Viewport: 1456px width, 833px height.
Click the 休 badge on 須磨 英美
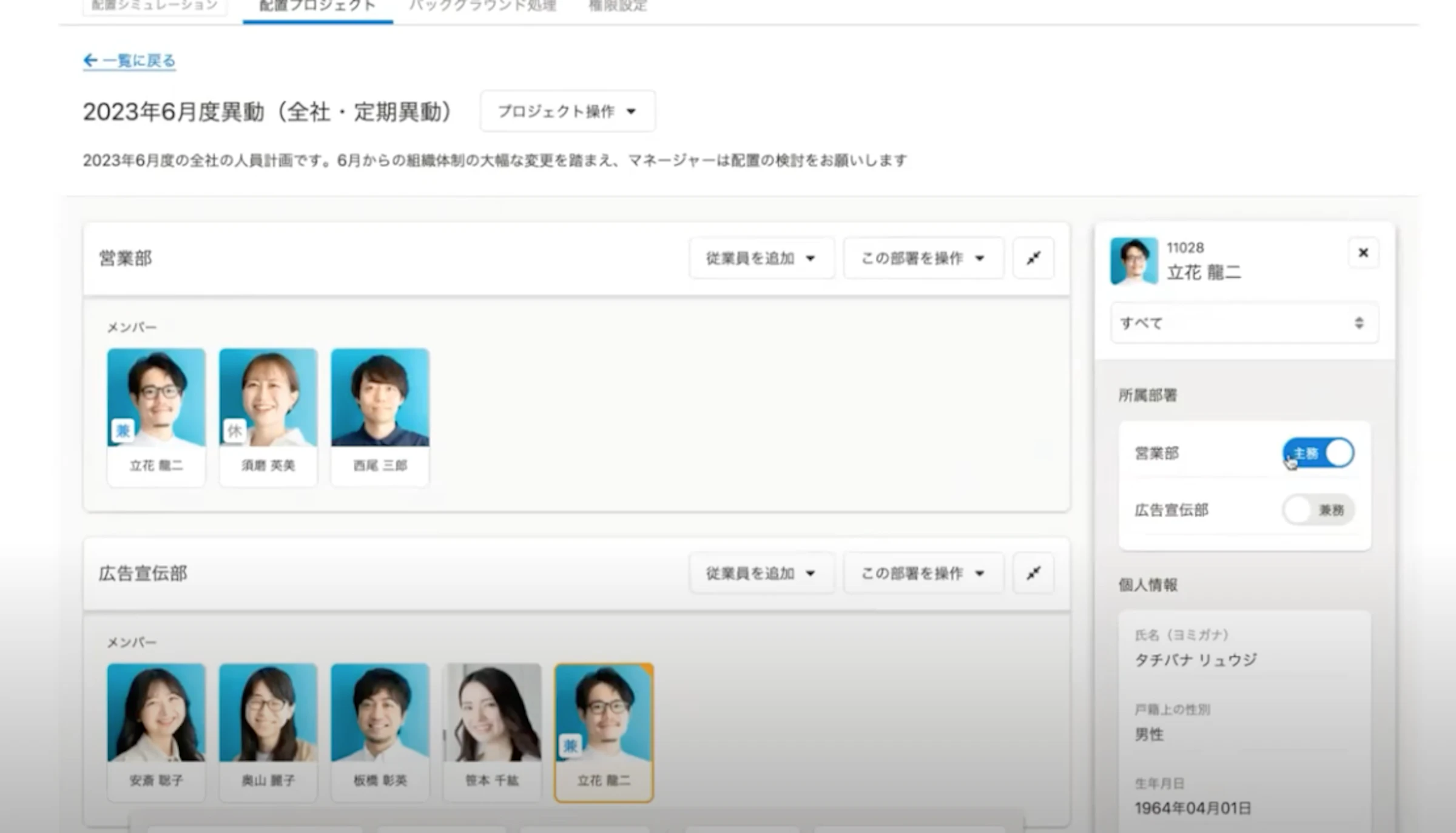[235, 430]
